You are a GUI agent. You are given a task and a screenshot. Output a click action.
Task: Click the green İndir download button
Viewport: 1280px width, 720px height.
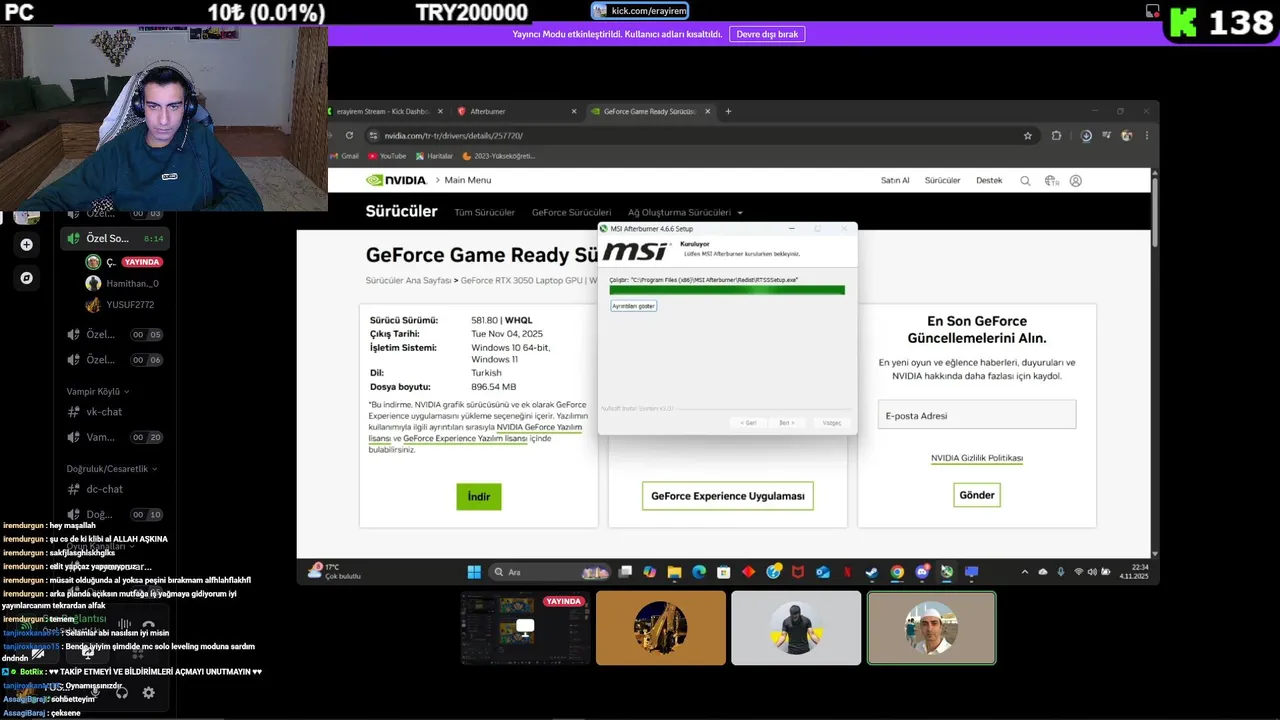479,496
